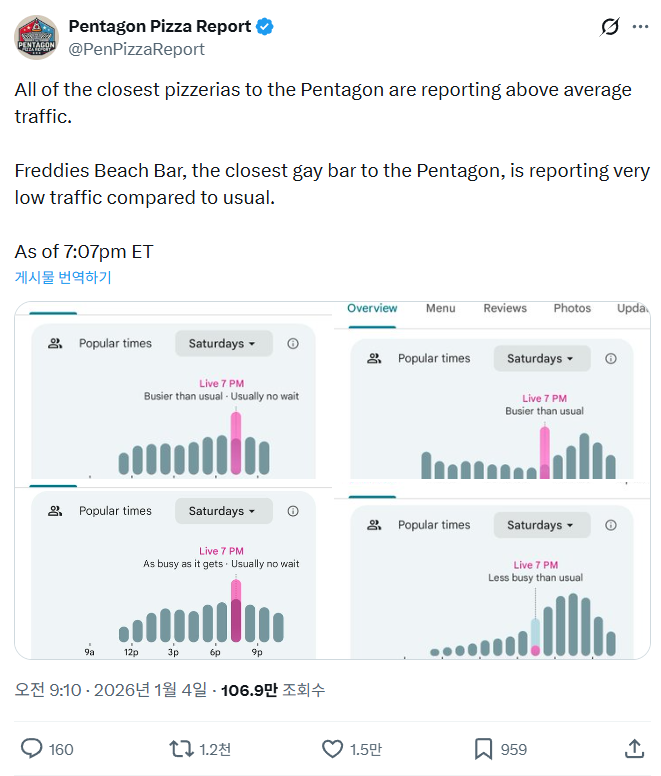The width and height of the screenshot is (661, 776).
Task: Click the repost icon
Action: coord(181,748)
